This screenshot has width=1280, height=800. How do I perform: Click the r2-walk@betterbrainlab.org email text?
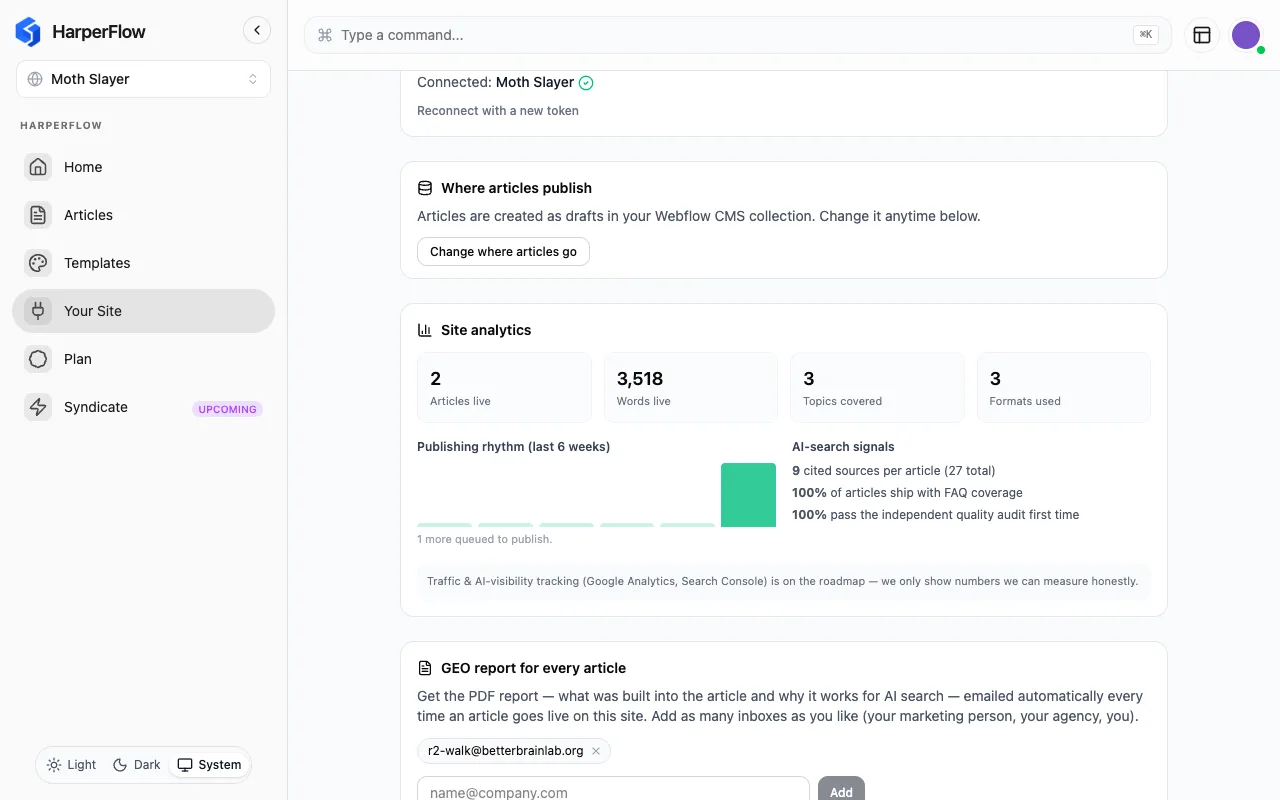coord(506,751)
